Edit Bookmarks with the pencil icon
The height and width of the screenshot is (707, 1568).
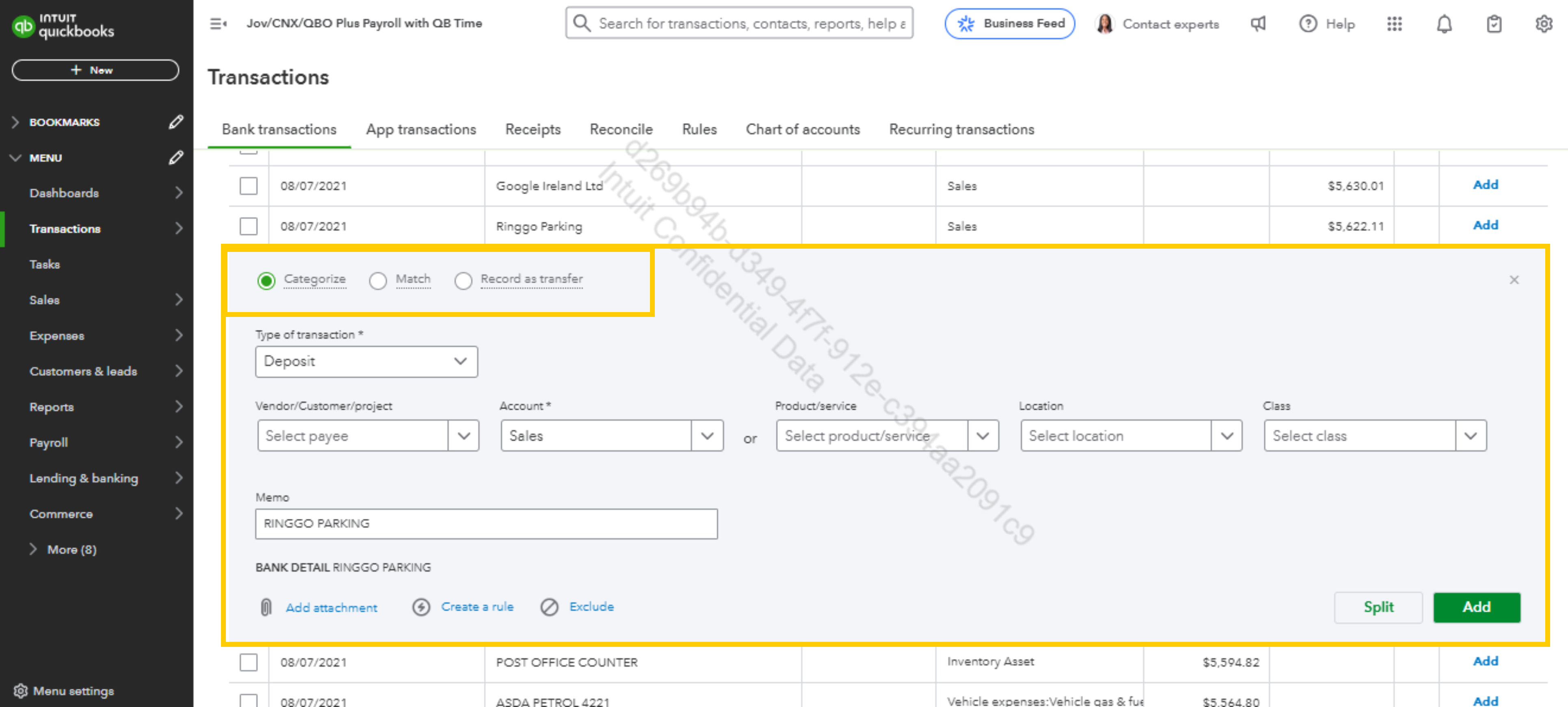click(176, 122)
